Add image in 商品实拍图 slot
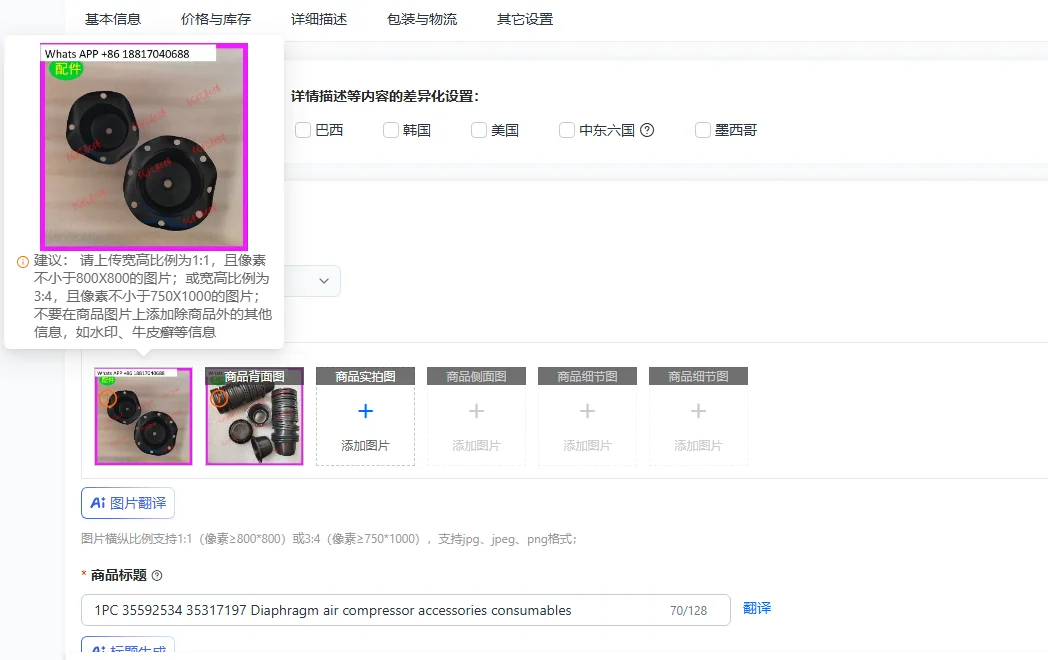Screen dimensions: 1048x660 pyautogui.click(x=365, y=417)
